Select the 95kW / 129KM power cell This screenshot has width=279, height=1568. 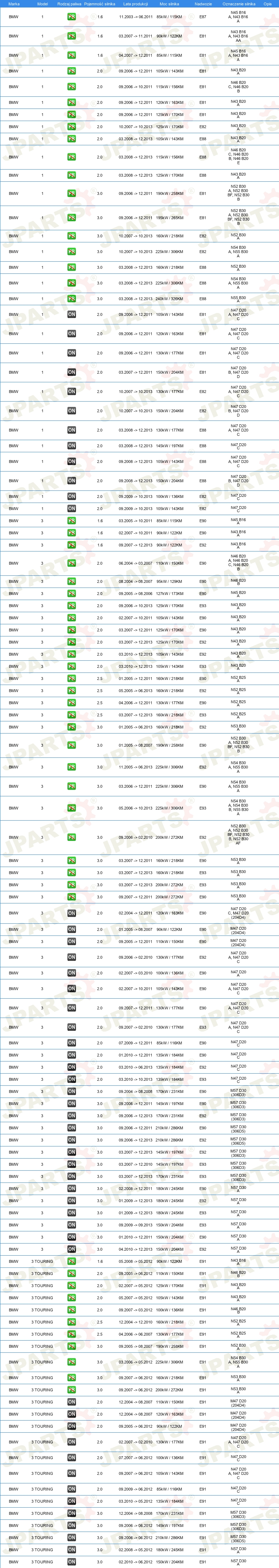169,582
